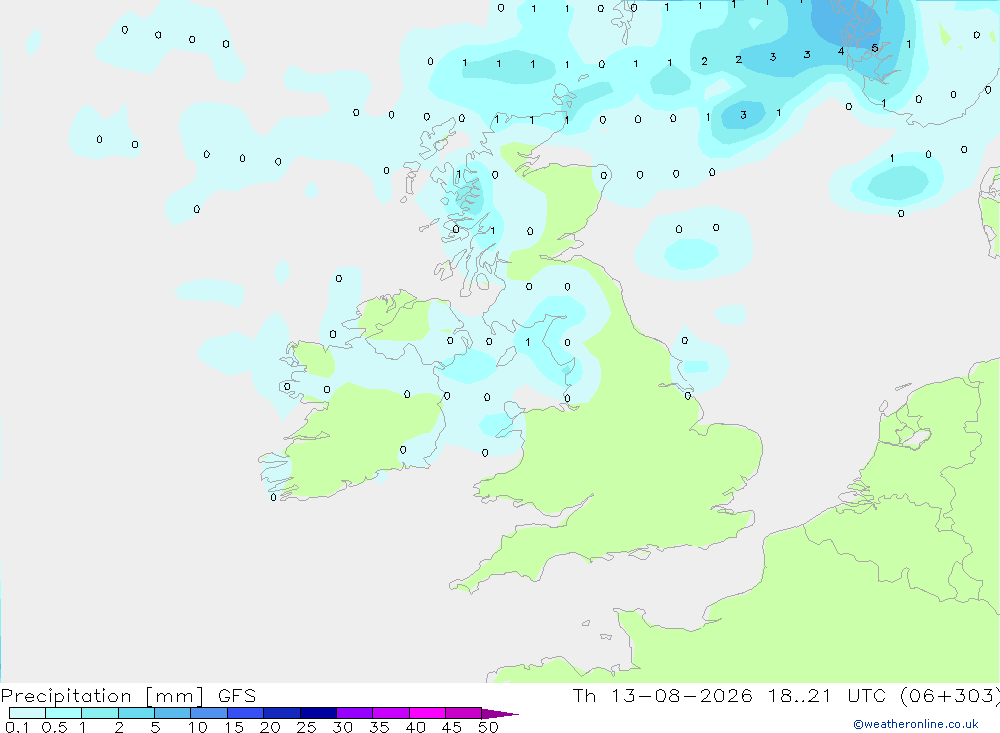1000x733 pixels.
Task: Choose the 40–45 mm magenta legend swatch
Action: [427, 713]
